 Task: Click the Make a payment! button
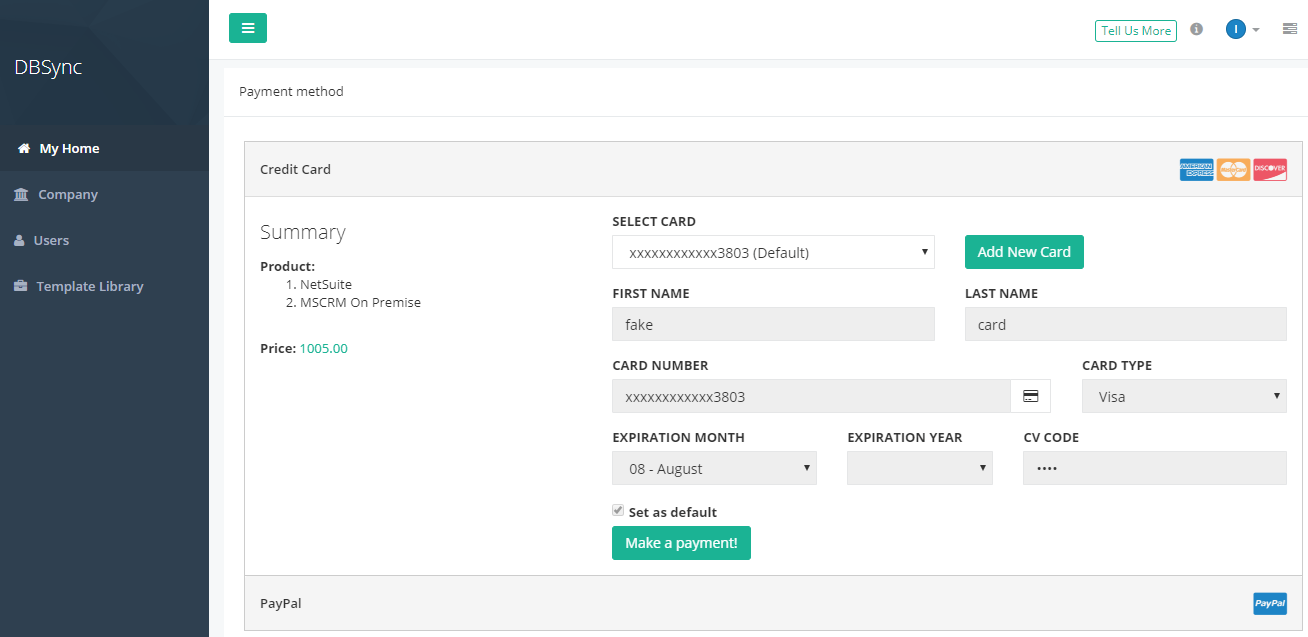[x=681, y=543]
